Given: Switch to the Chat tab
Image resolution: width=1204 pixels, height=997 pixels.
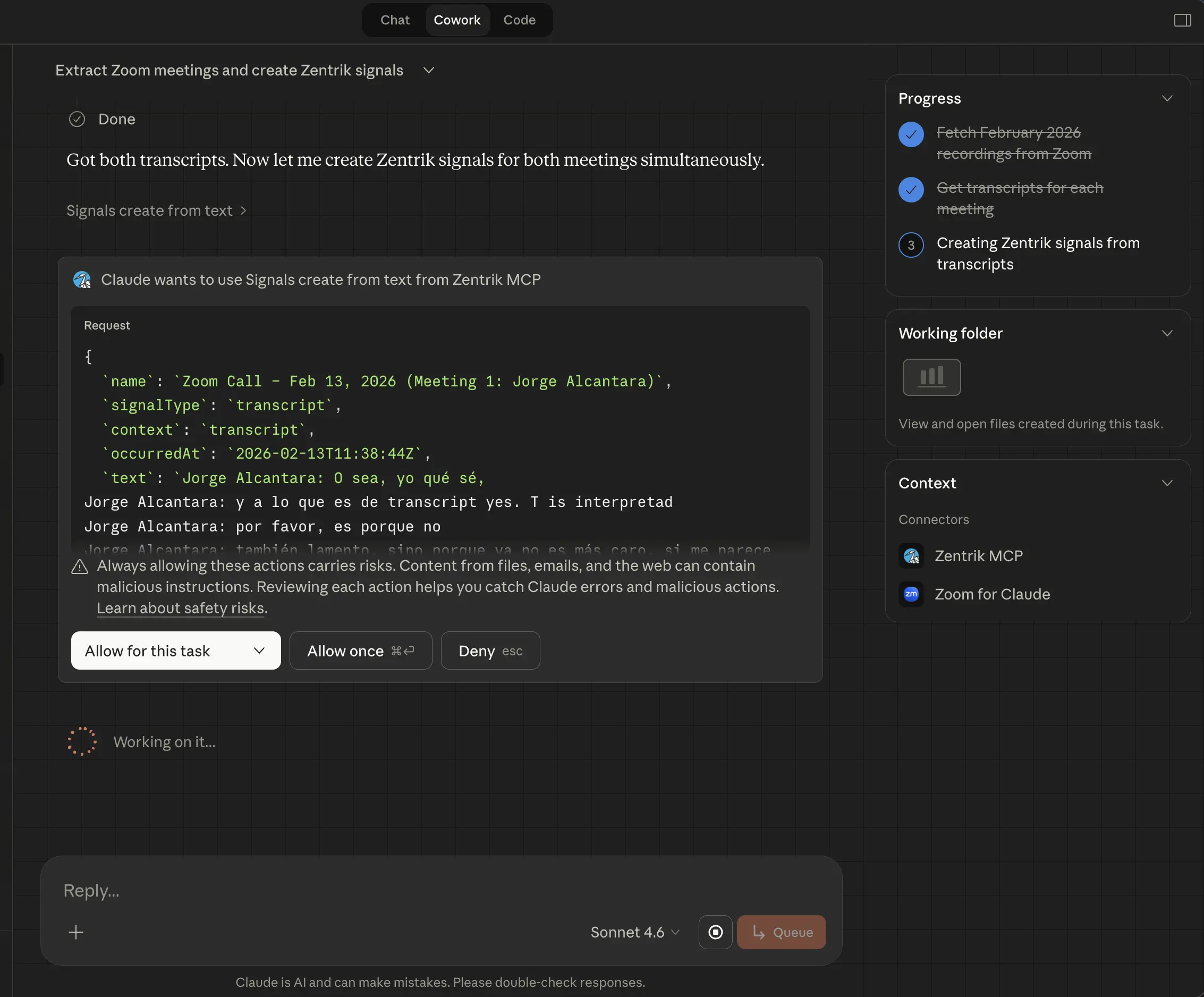Looking at the screenshot, I should click(394, 20).
